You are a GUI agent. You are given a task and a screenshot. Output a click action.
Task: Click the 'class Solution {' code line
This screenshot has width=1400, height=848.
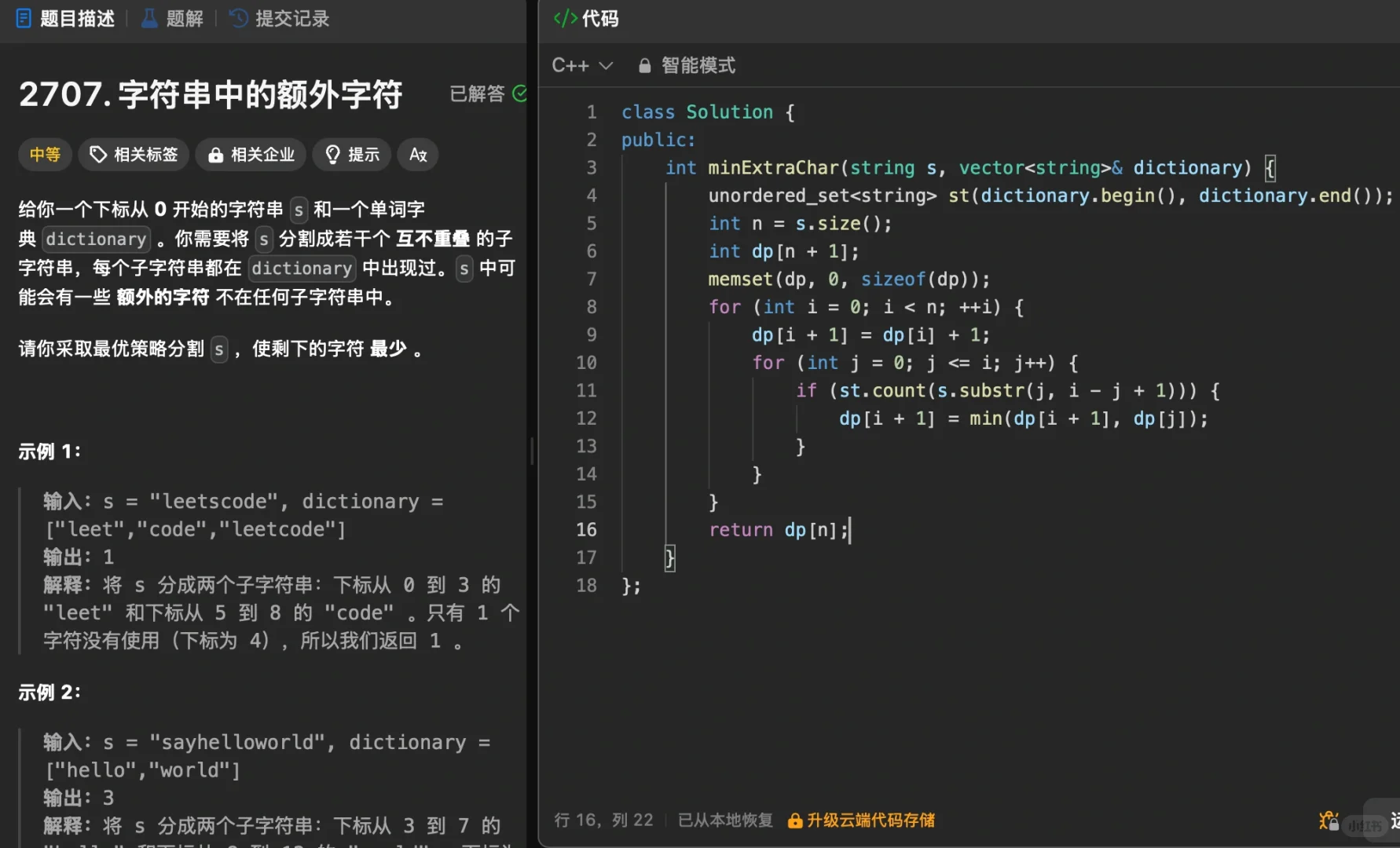(x=708, y=112)
